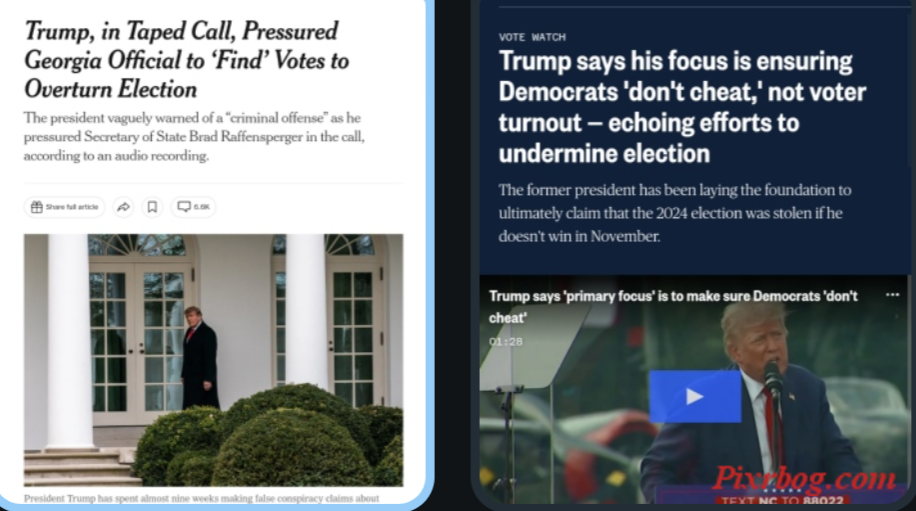Viewport: 916px width, 511px height.
Task: Click the White House colonnade photo
Action: point(213,360)
